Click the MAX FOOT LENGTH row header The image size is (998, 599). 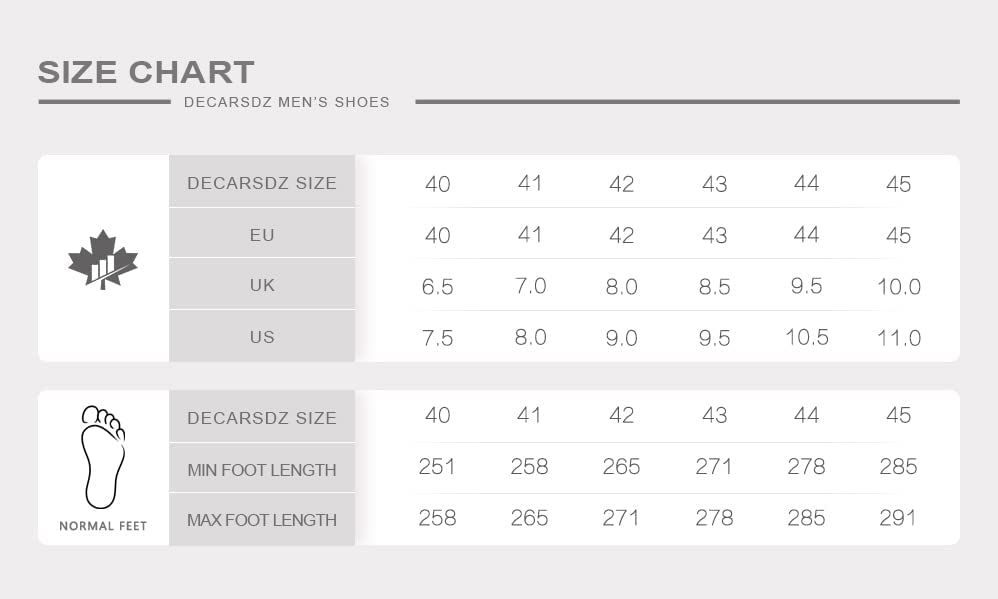(x=262, y=519)
